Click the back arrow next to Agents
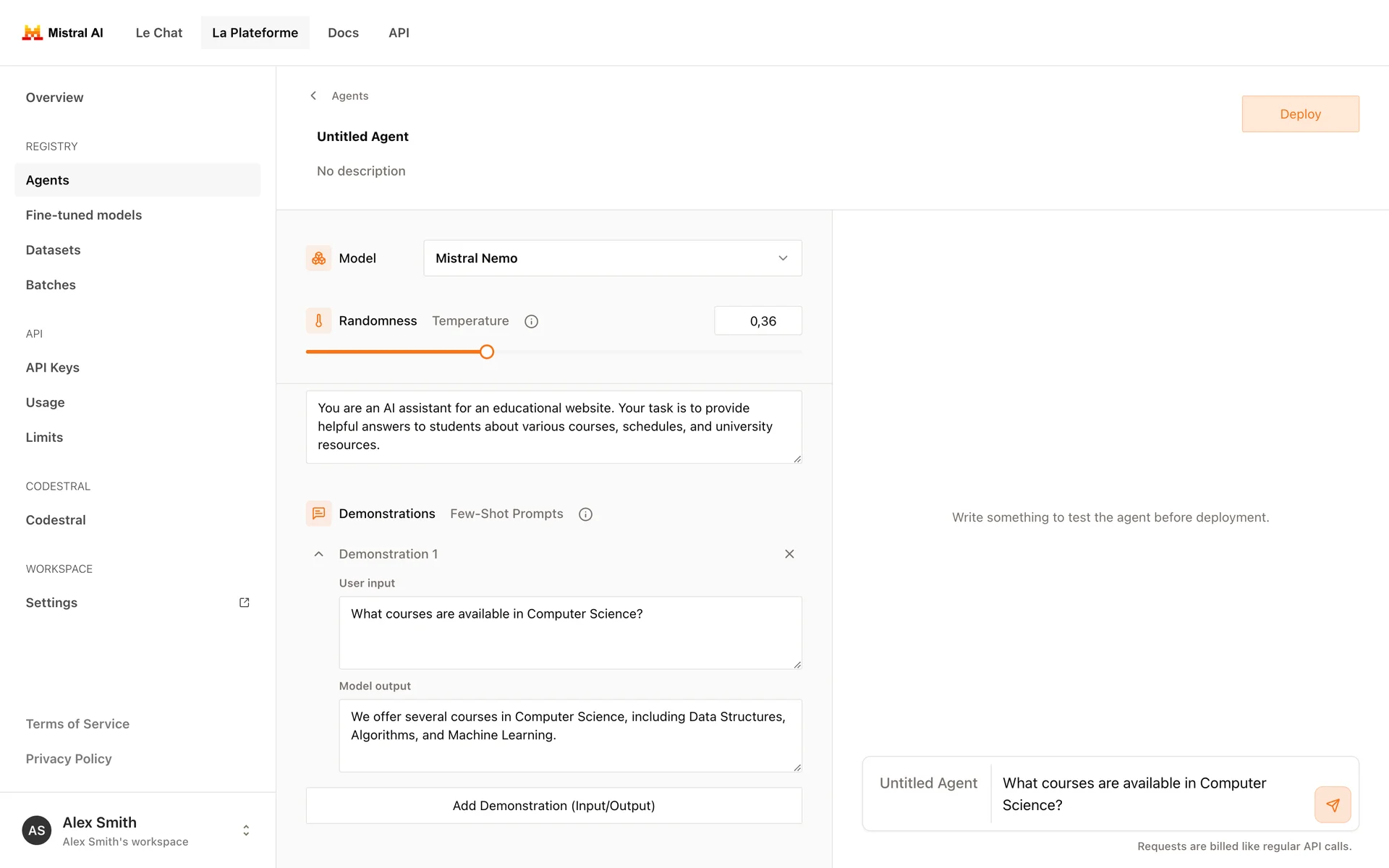The width and height of the screenshot is (1389, 868). pos(313,95)
